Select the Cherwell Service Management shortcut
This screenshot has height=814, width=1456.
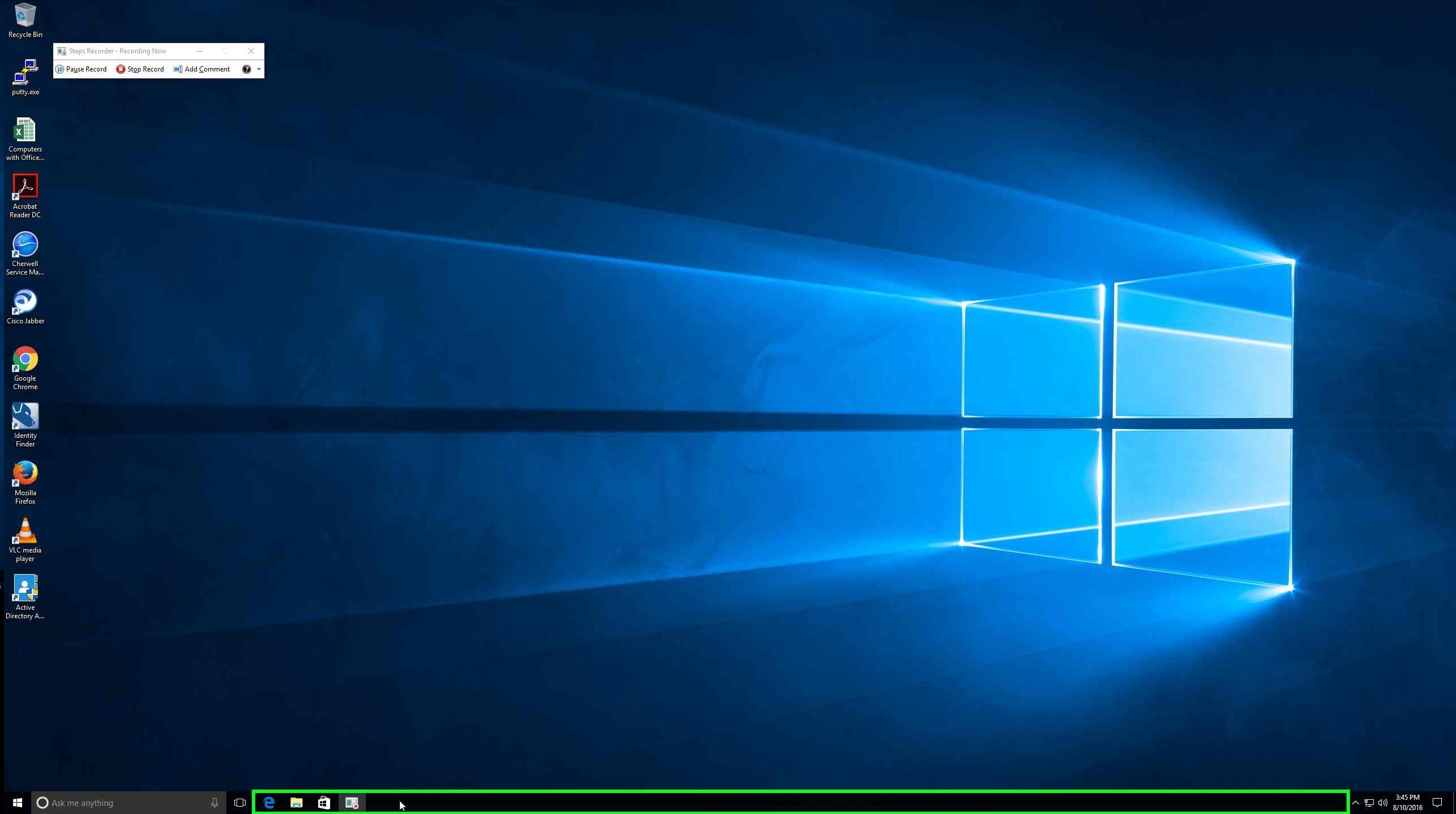click(x=25, y=254)
